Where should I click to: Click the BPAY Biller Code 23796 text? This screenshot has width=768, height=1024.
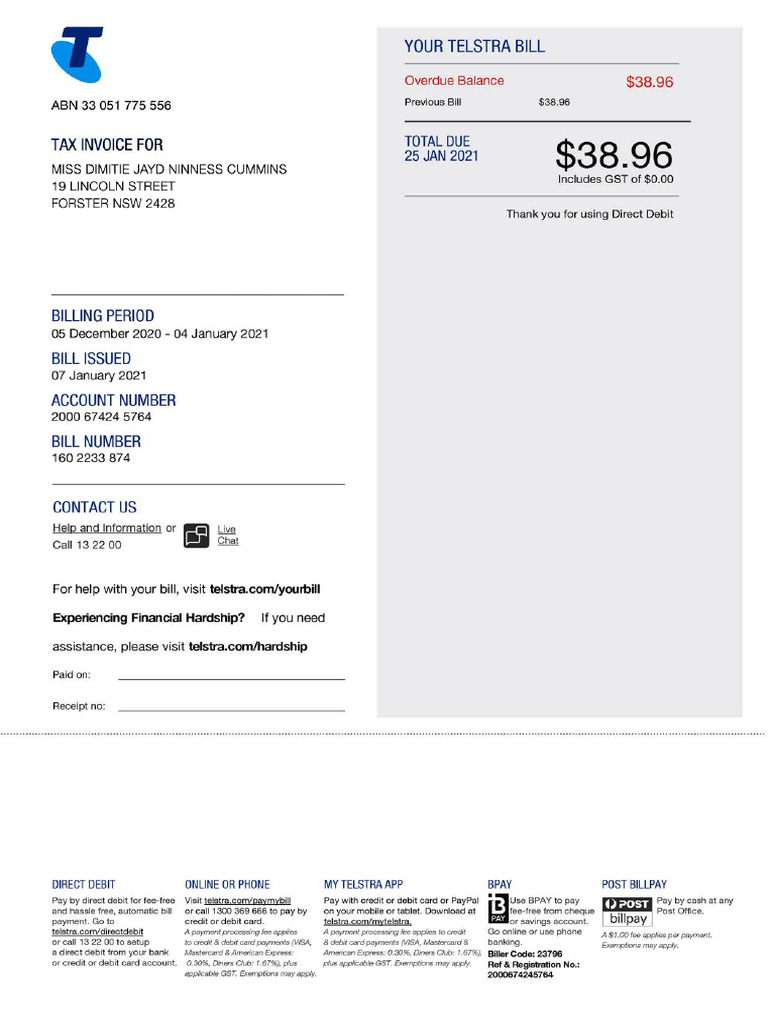[525, 953]
